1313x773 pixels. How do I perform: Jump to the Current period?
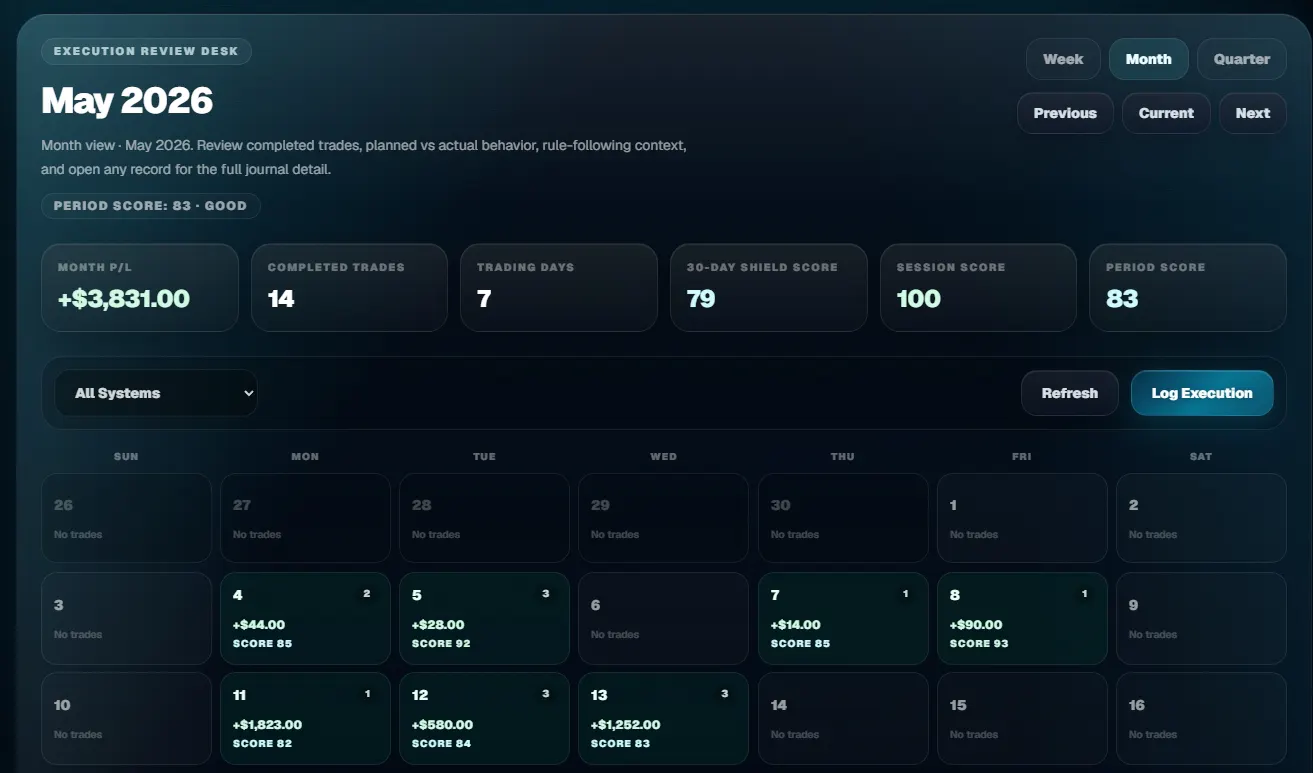[1166, 113]
